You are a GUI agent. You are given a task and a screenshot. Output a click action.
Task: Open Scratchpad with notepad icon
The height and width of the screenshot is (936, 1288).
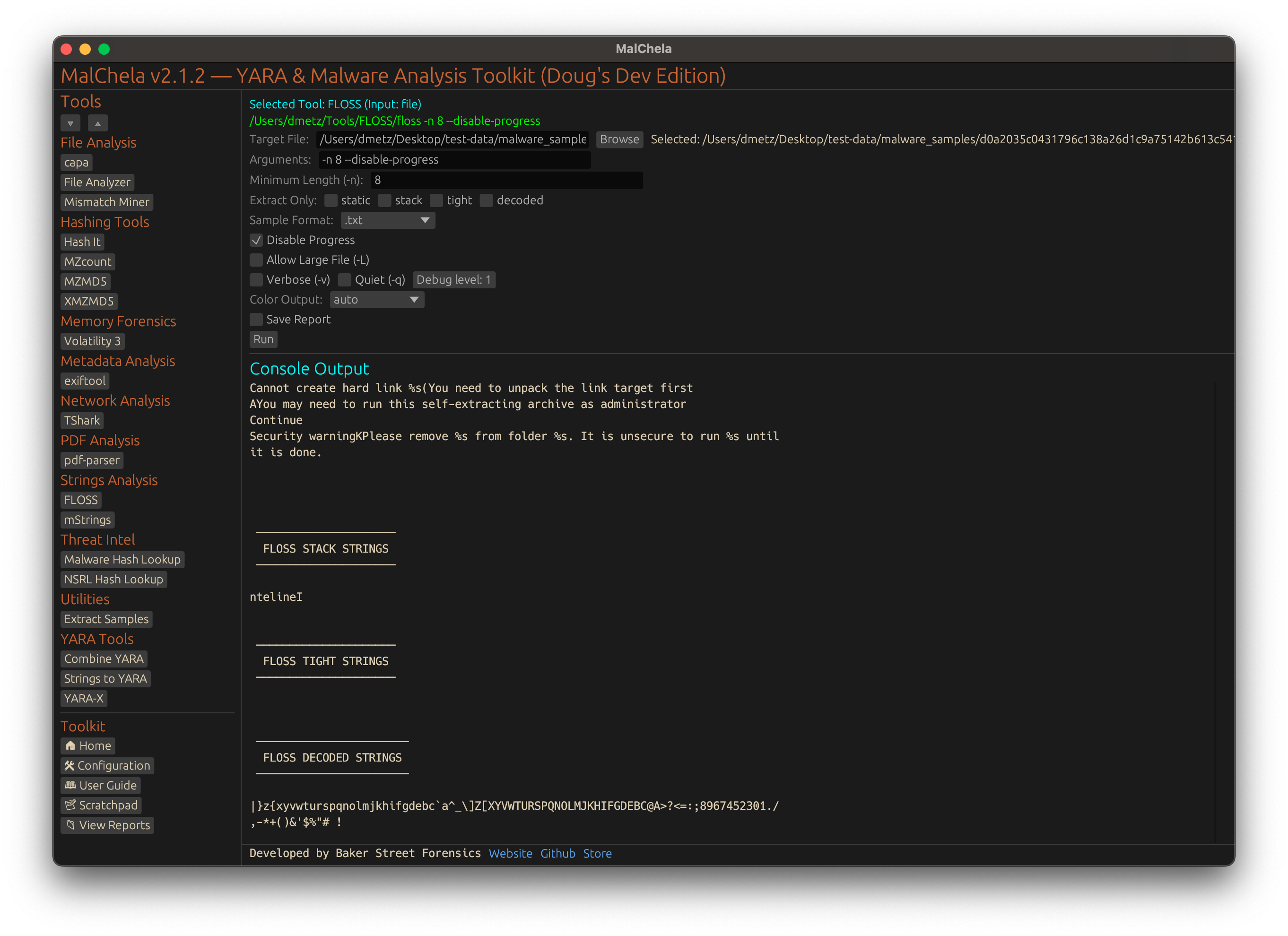[x=101, y=806]
